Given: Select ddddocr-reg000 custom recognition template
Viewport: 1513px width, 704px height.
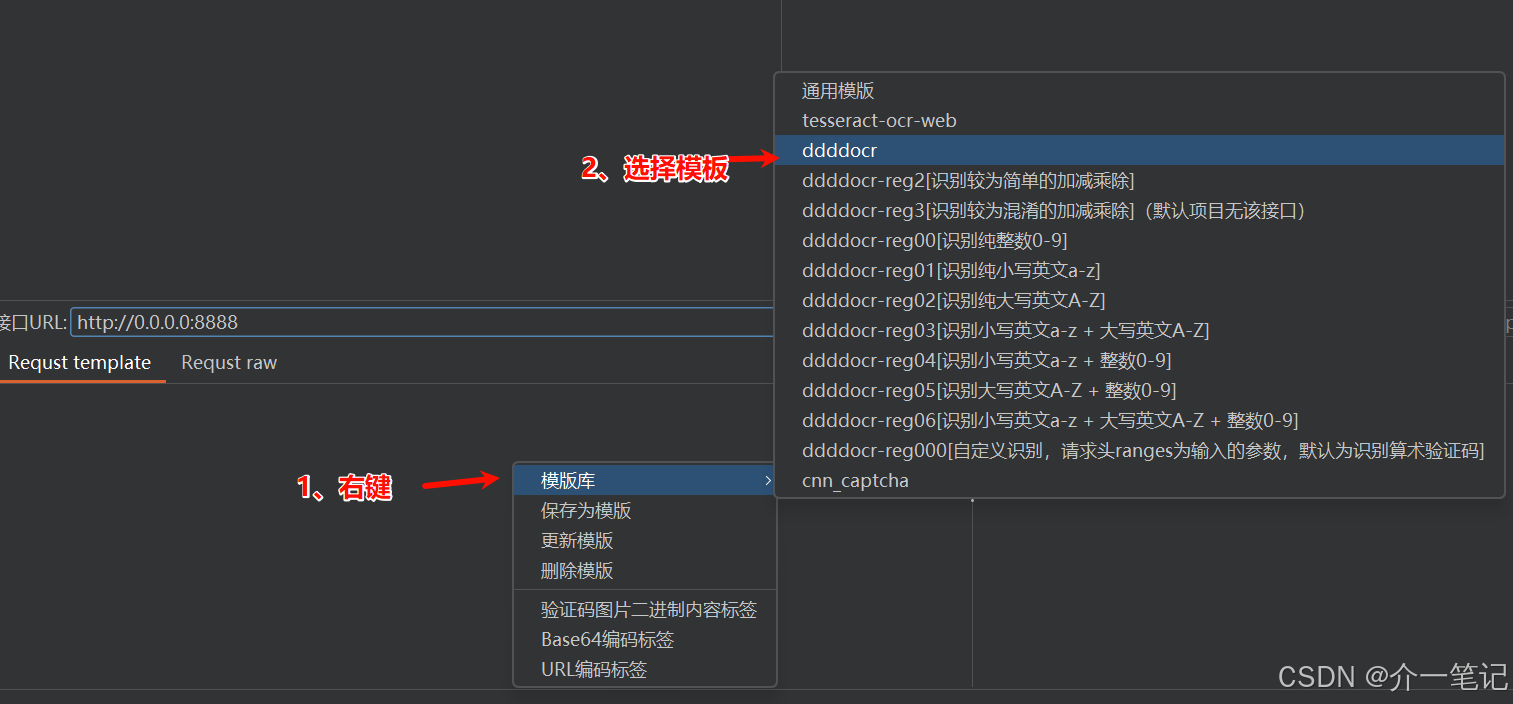Looking at the screenshot, I should [1139, 451].
